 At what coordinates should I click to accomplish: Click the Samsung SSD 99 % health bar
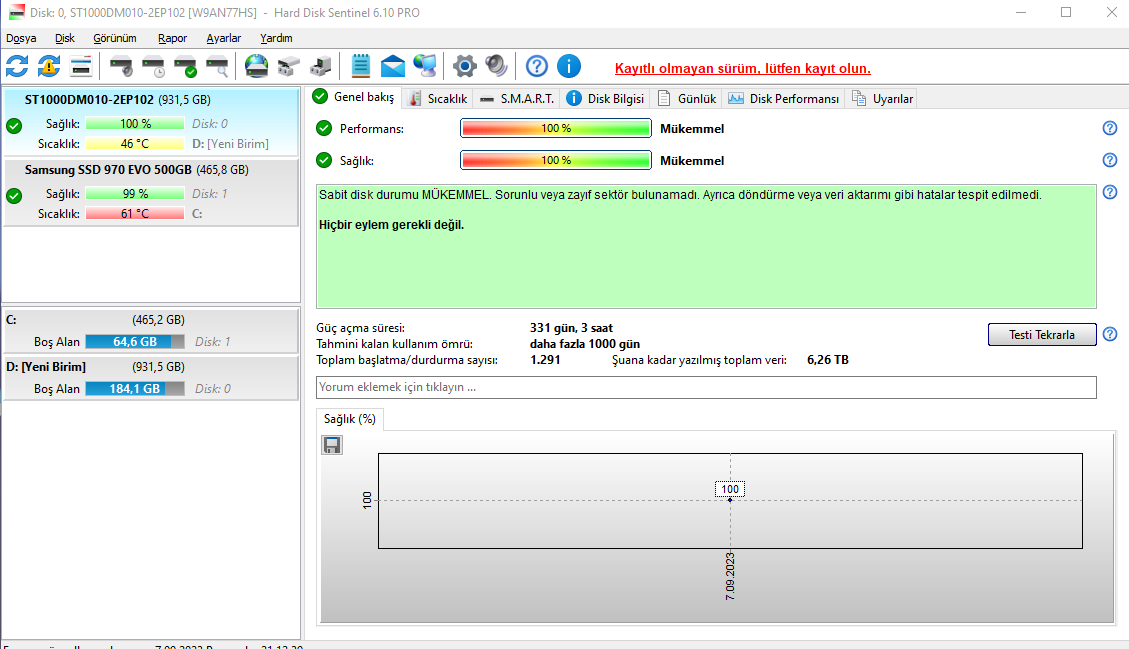click(135, 193)
